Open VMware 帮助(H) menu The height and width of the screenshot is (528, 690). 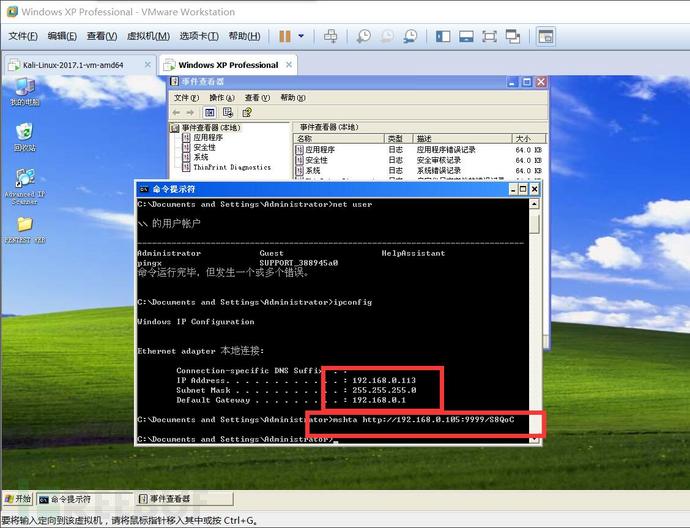(x=244, y=36)
